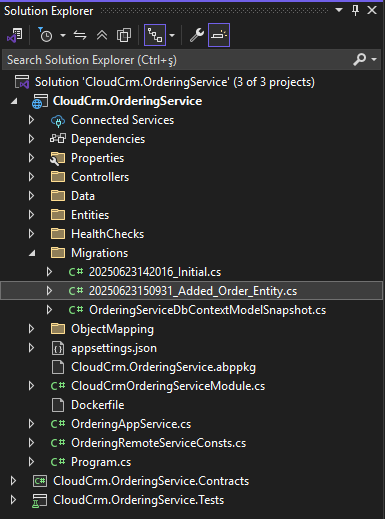The image size is (385, 519).
Task: Select the Dockerfile item
Action: click(97, 405)
